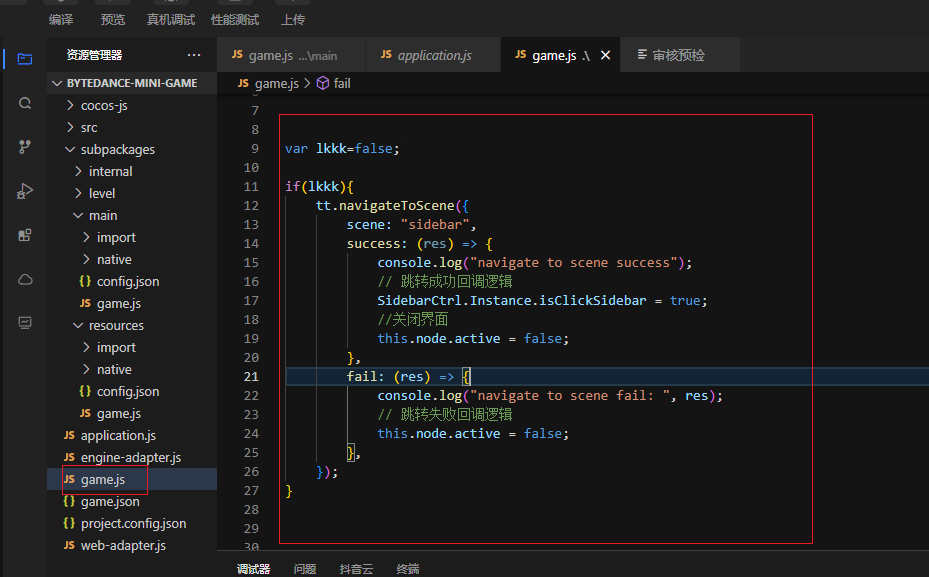Open the Extensions view icon
The width and height of the screenshot is (929, 577).
point(24,235)
